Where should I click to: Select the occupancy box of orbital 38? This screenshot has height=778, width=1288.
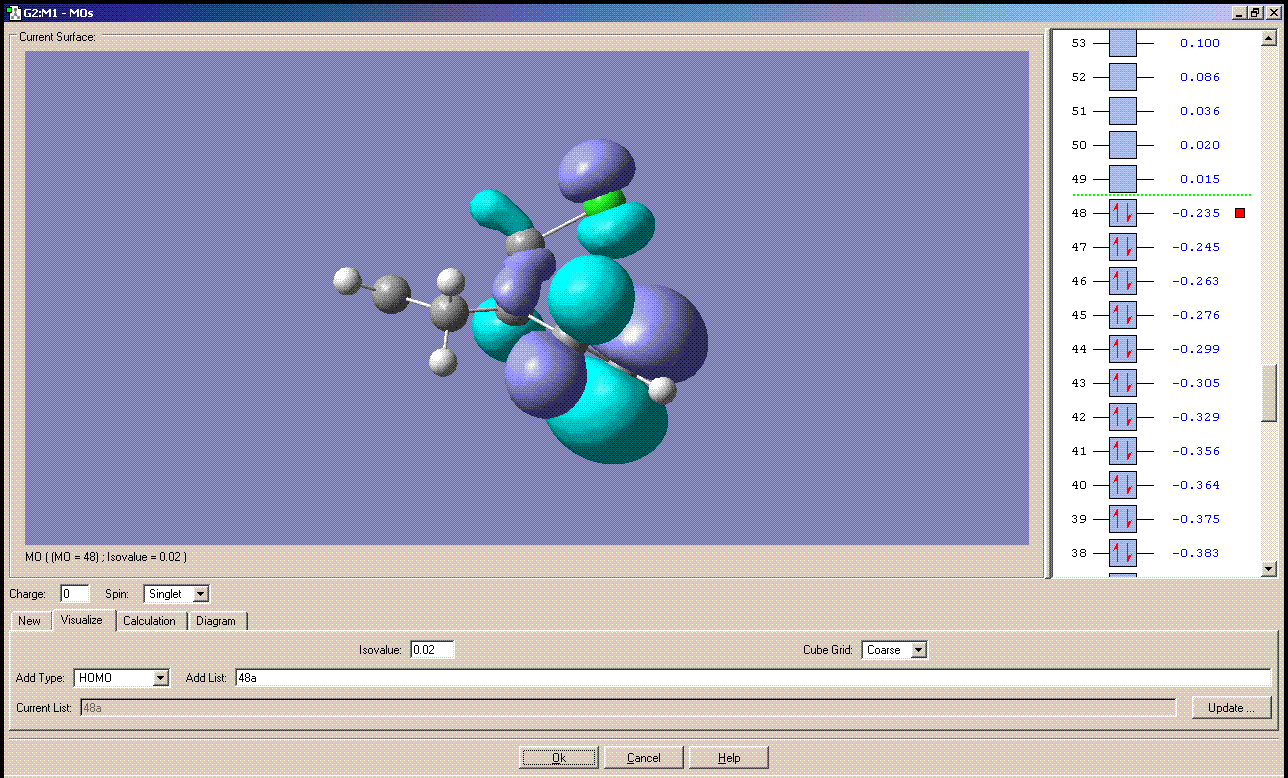coord(1123,553)
